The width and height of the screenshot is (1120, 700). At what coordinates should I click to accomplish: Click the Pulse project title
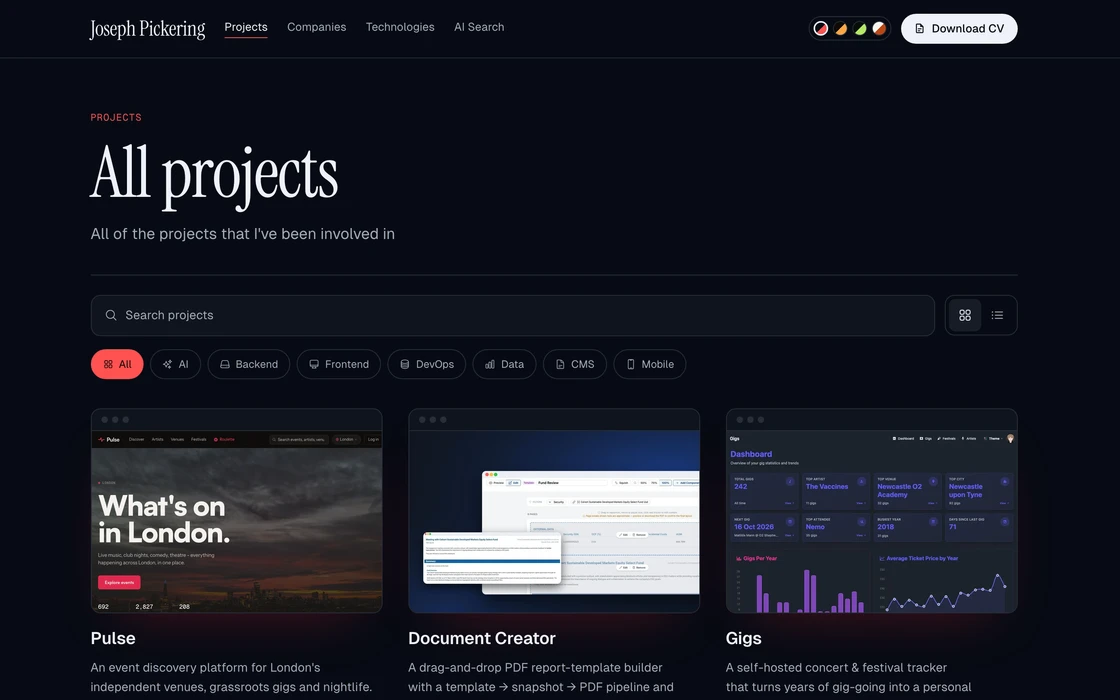(113, 638)
